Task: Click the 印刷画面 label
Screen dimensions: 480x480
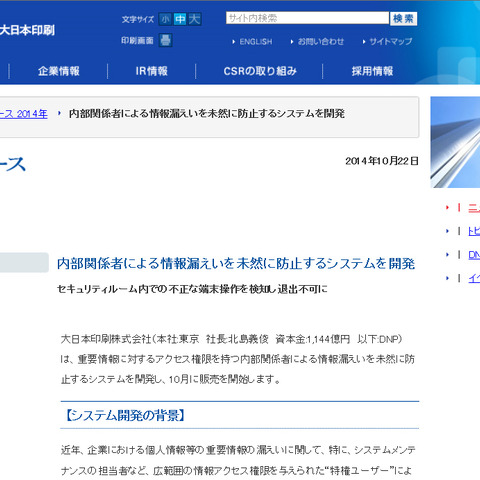Action: coord(137,41)
